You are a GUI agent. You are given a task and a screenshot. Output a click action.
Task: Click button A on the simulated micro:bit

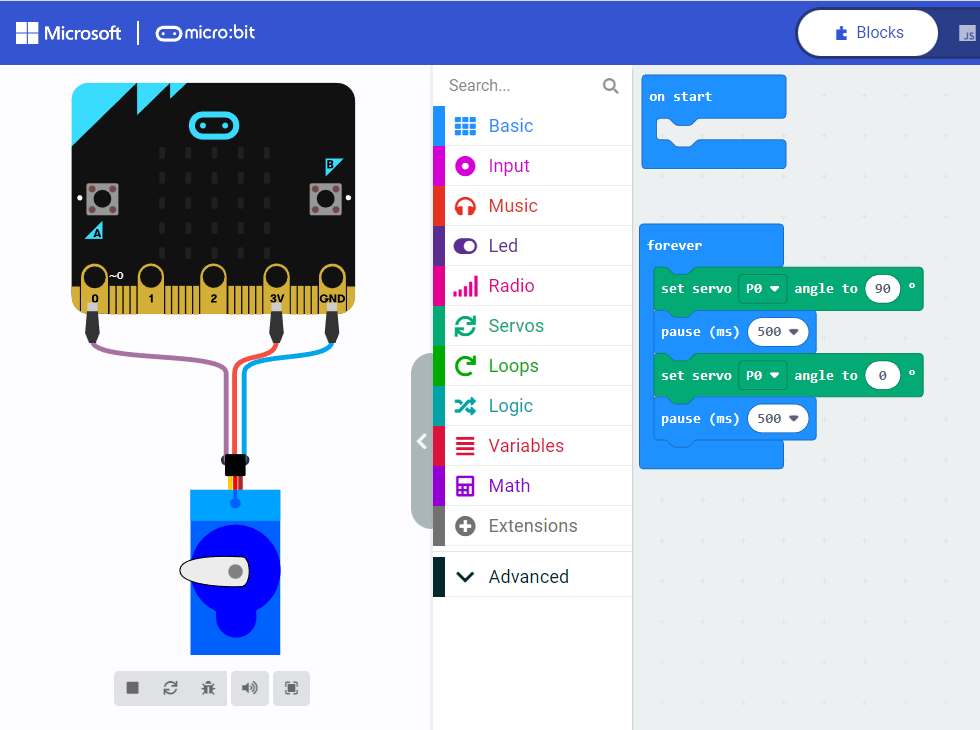tap(102, 199)
